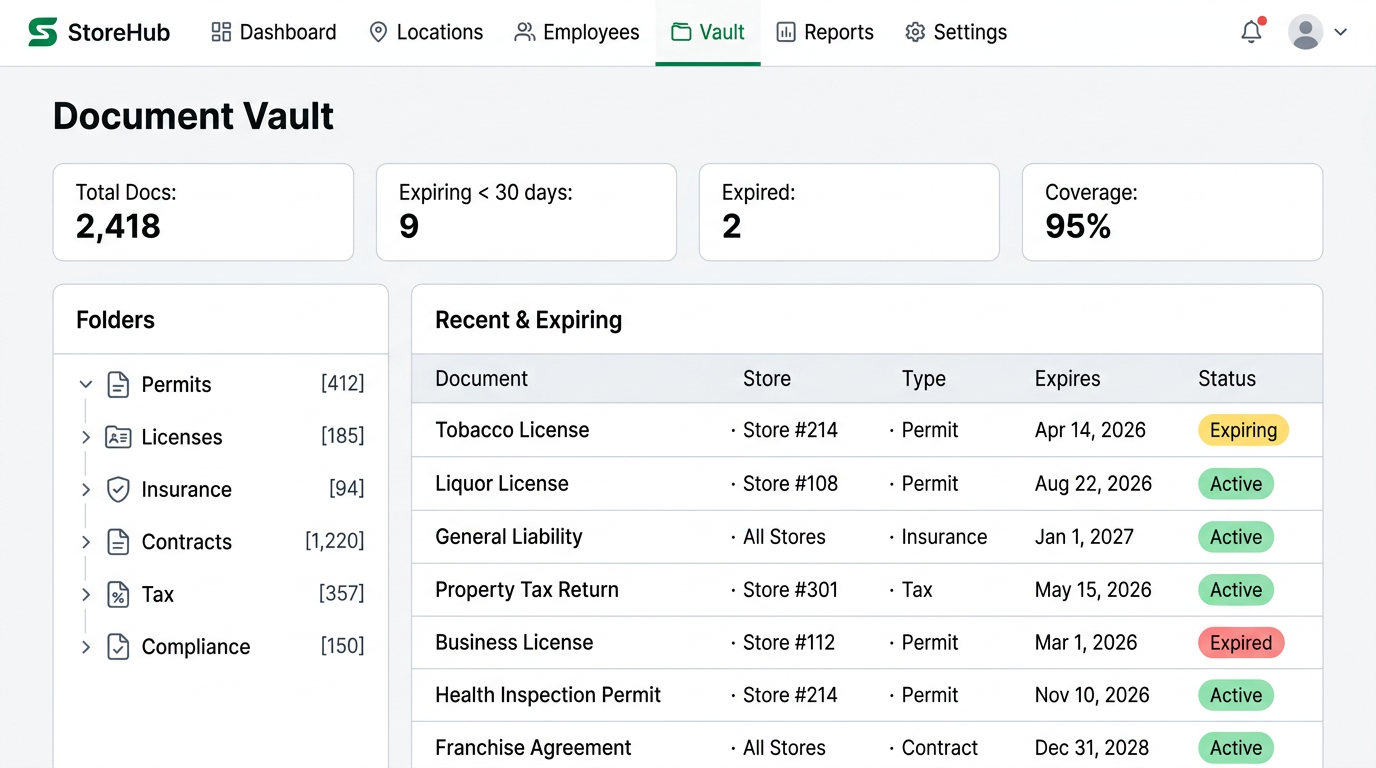Expand the Licenses folder

[86, 437]
